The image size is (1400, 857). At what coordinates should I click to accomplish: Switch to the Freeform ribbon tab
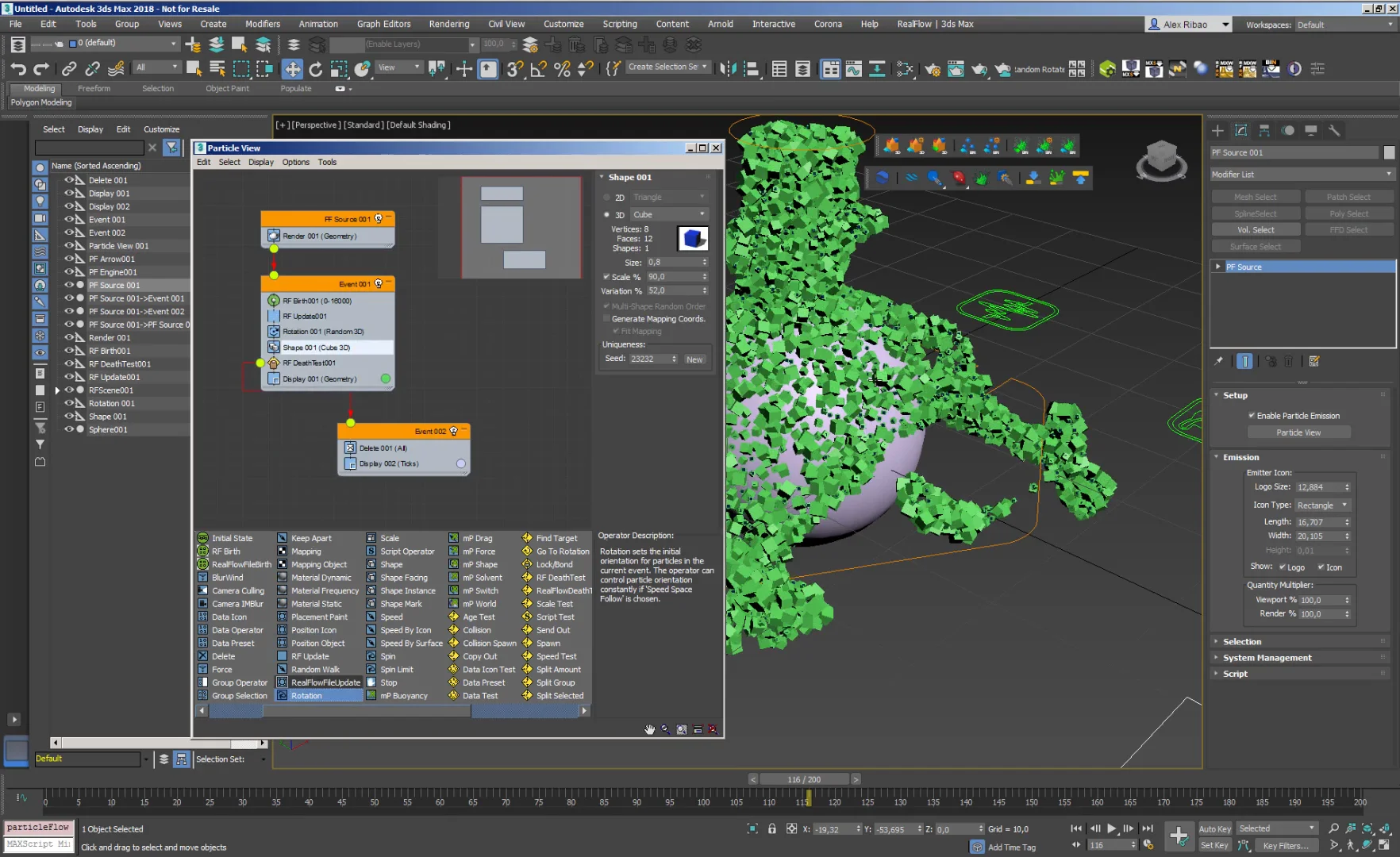[94, 89]
